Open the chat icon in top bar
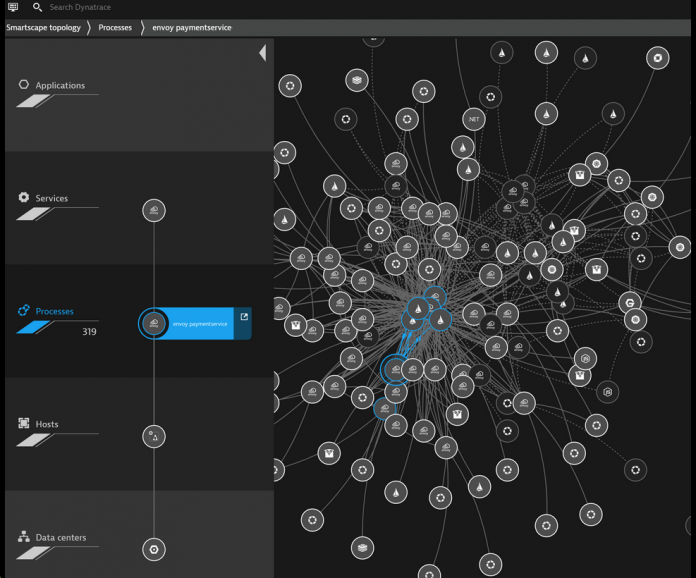Image resolution: width=696 pixels, height=578 pixels. click(x=12, y=7)
